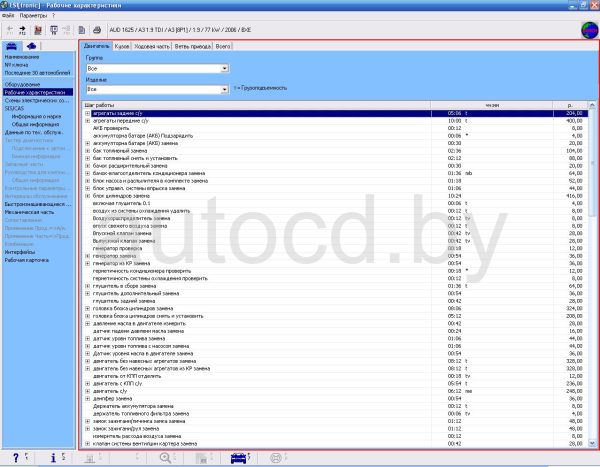
Task: Click the greyed calculator icon at bottom
Action: [201, 457]
